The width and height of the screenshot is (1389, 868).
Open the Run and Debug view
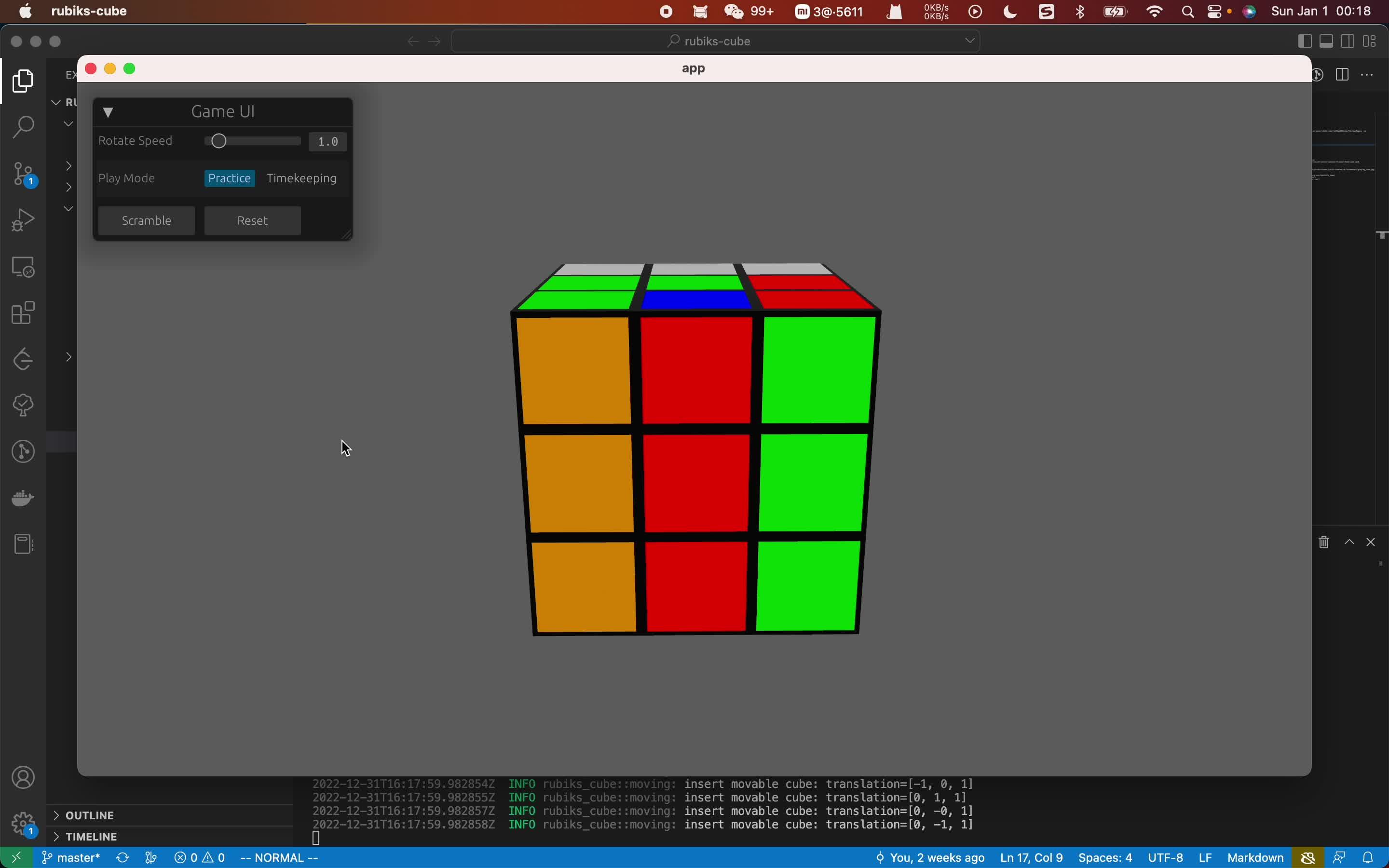tap(23, 220)
